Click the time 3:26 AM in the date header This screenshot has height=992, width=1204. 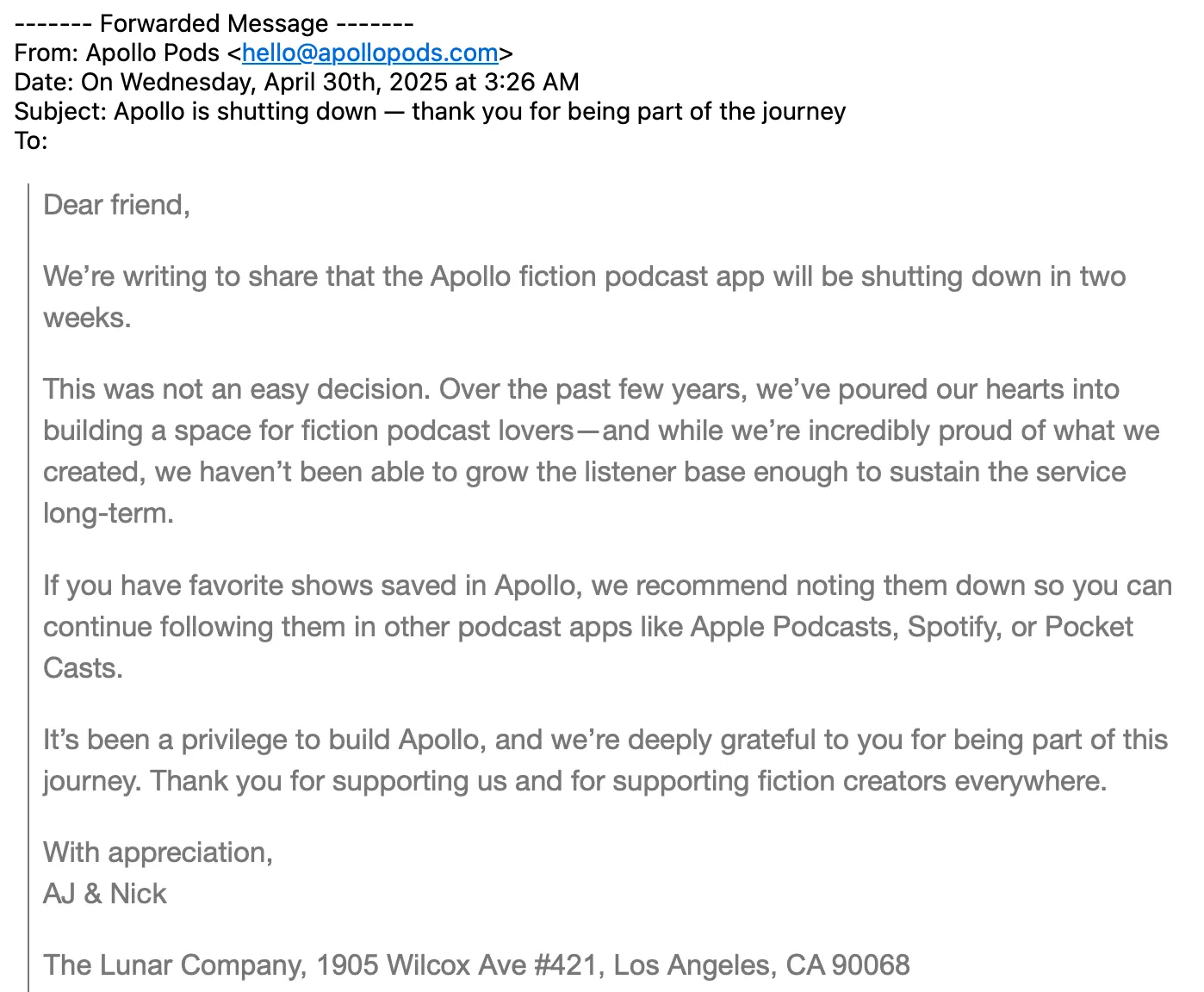531,82
